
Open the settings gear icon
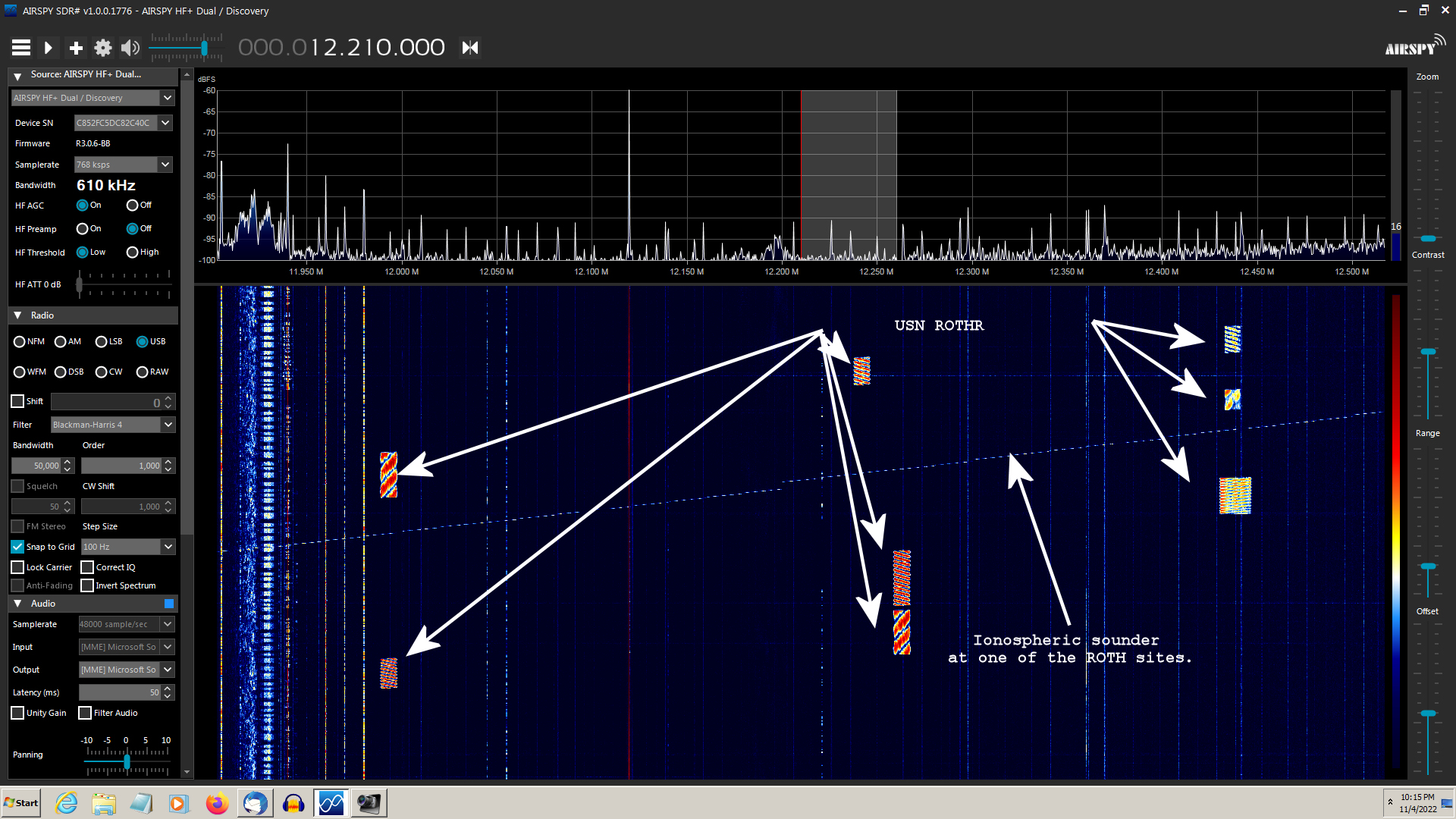[102, 47]
